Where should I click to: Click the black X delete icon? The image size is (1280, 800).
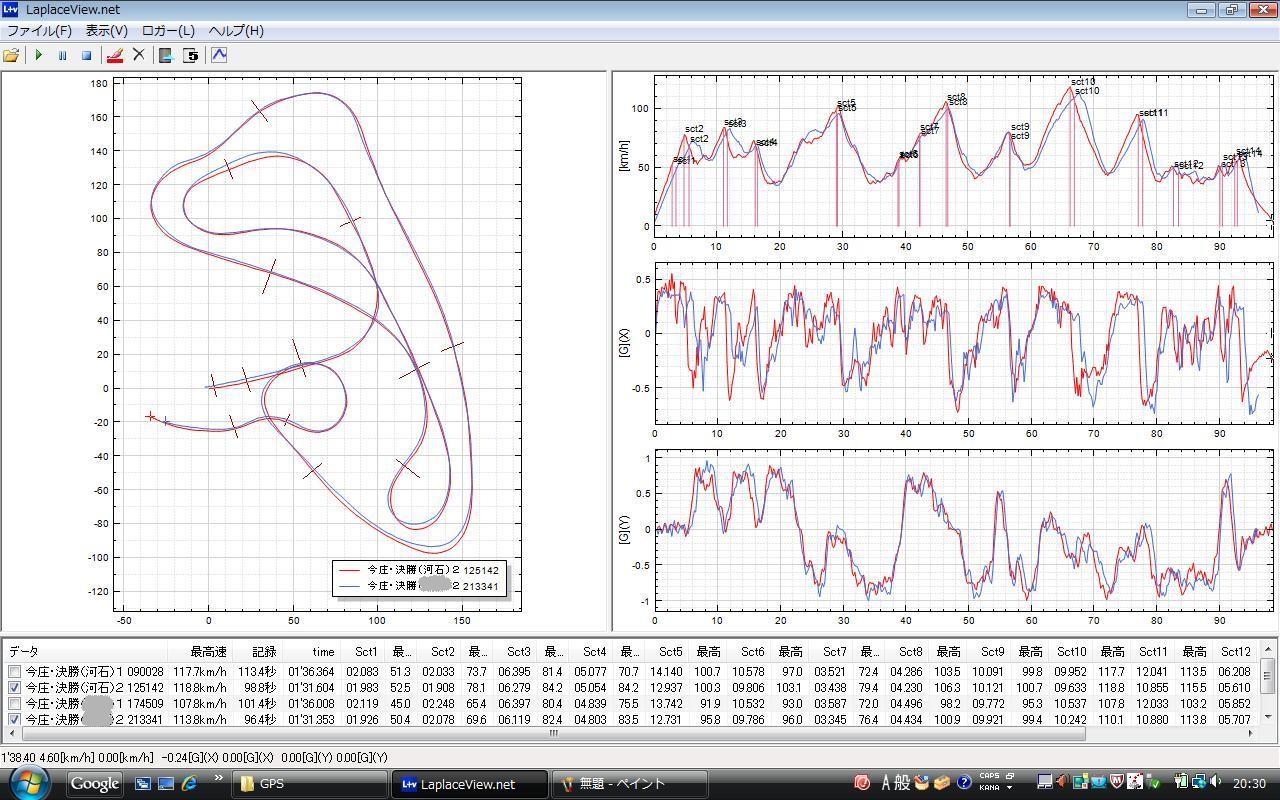click(x=139, y=56)
